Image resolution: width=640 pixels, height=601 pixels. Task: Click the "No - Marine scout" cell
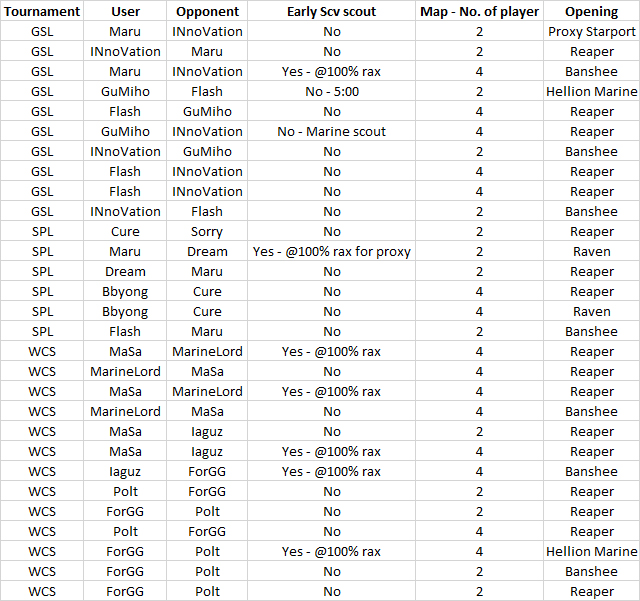point(331,131)
